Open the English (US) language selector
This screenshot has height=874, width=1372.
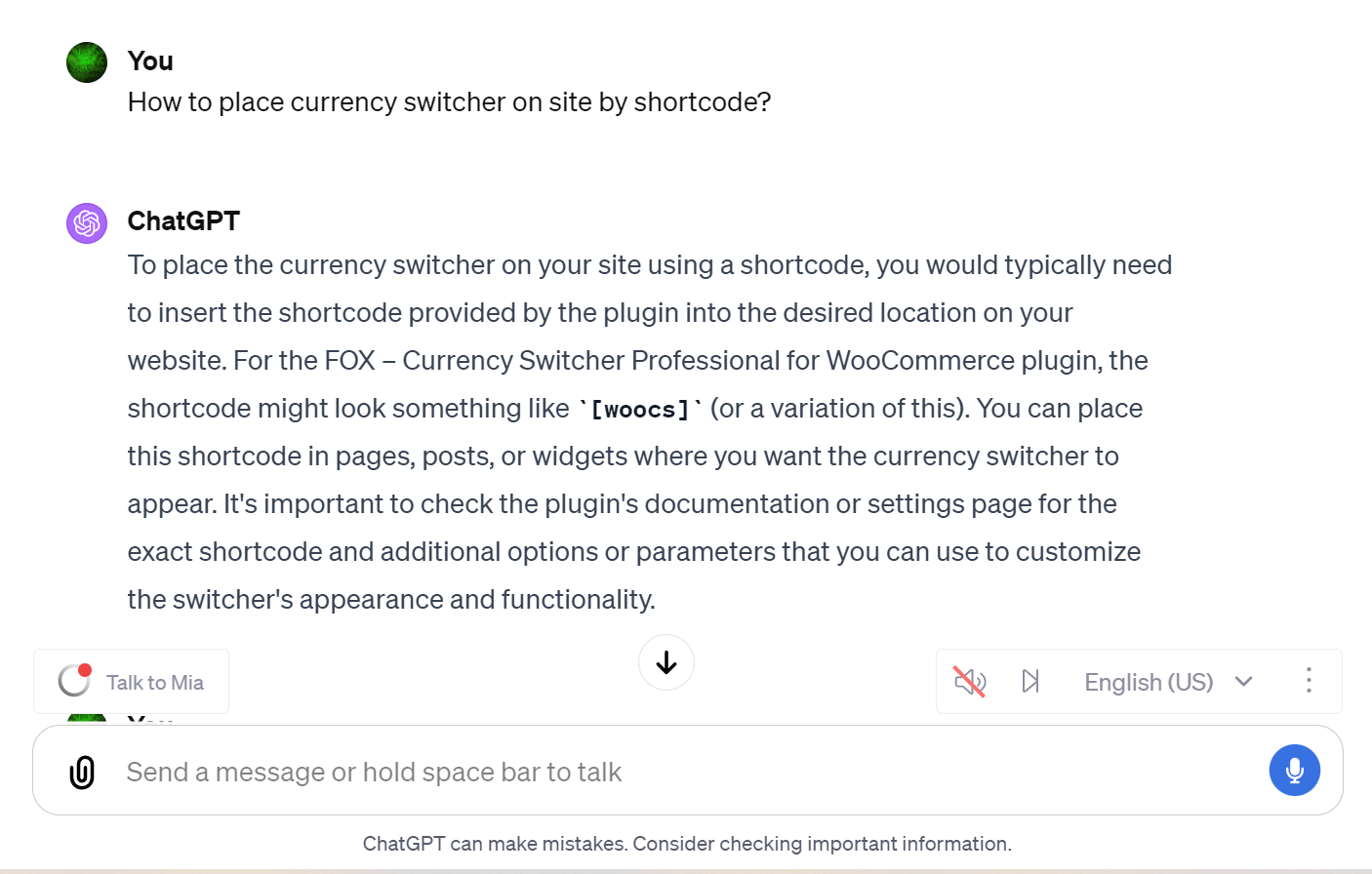pyautogui.click(x=1149, y=682)
